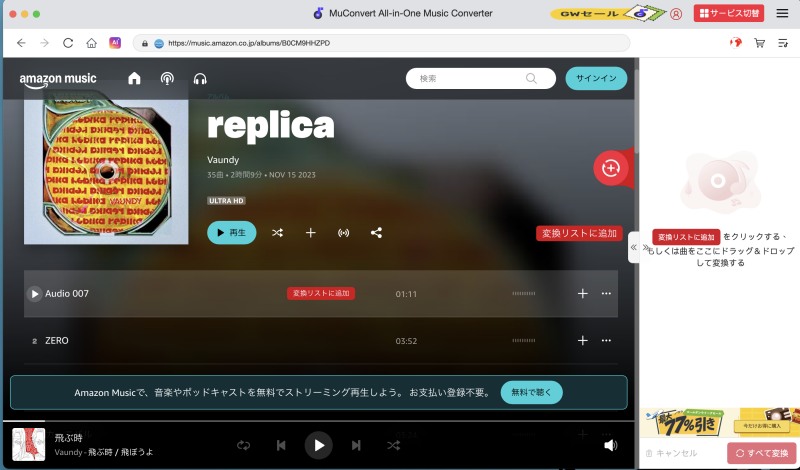This screenshot has width=800, height=470.
Task: Open more options for Audio 007
Action: pyautogui.click(x=606, y=293)
